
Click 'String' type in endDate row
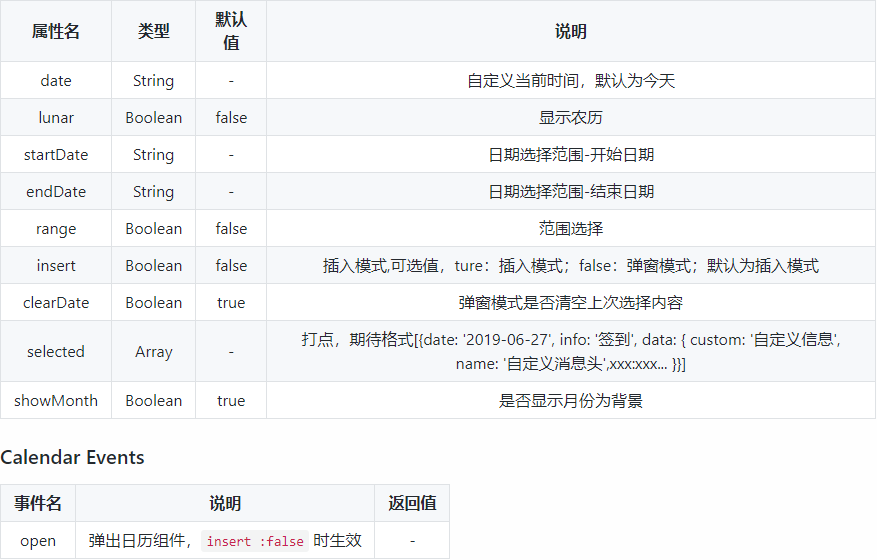click(x=153, y=192)
